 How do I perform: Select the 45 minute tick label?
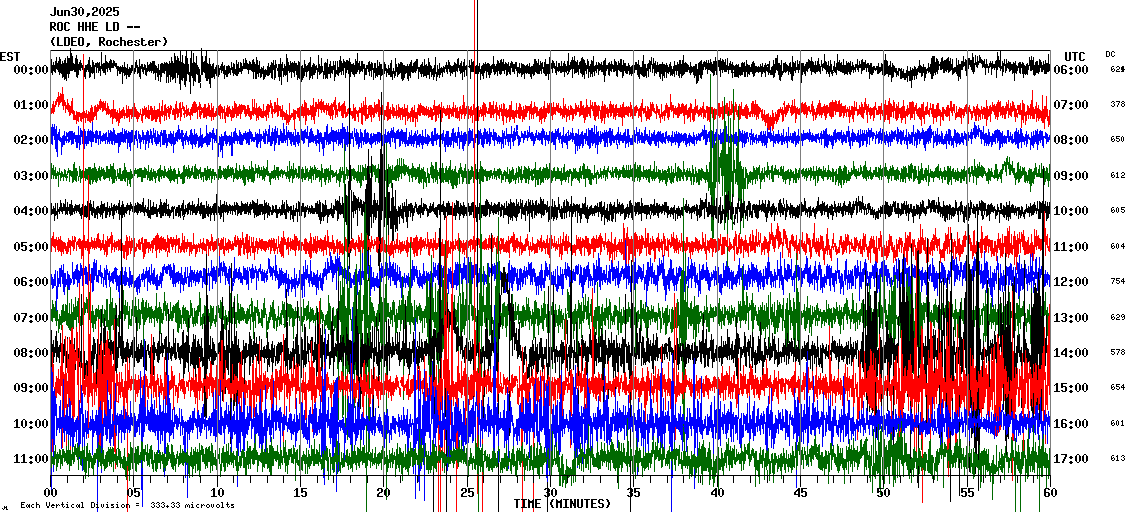click(800, 493)
